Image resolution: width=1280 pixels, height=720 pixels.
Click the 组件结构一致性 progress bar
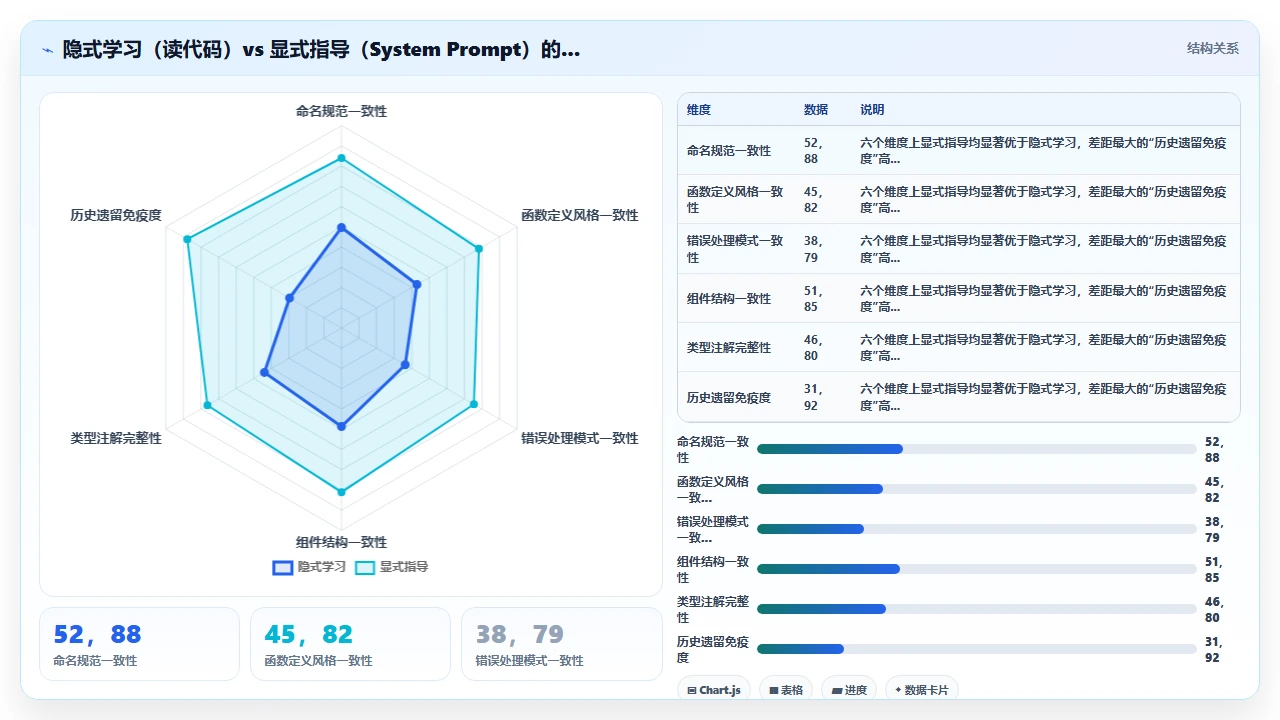[x=976, y=569]
